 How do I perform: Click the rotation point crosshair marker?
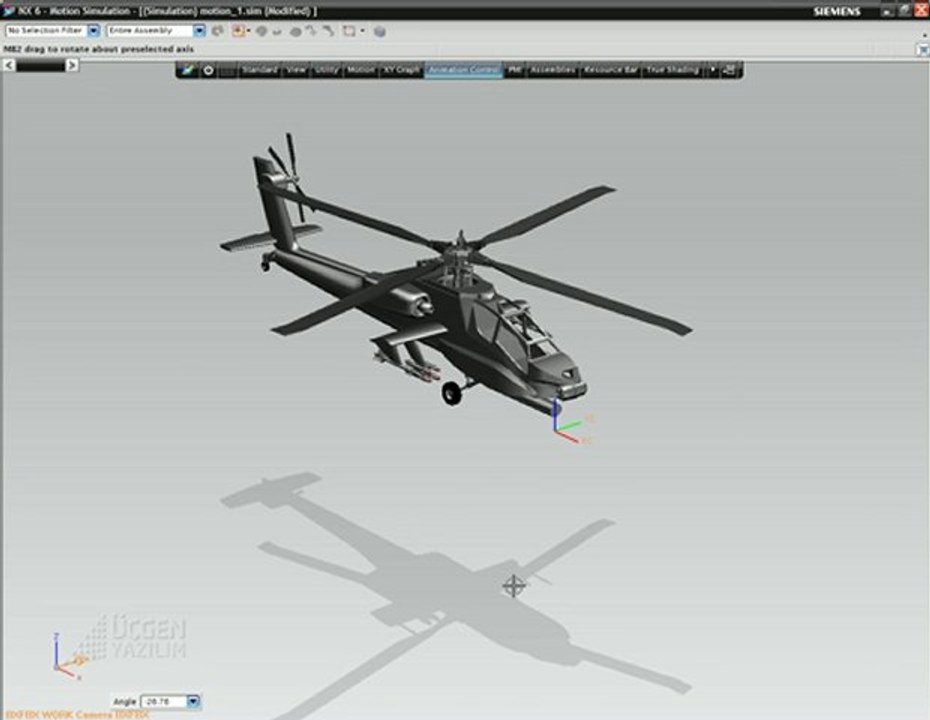[x=514, y=586]
